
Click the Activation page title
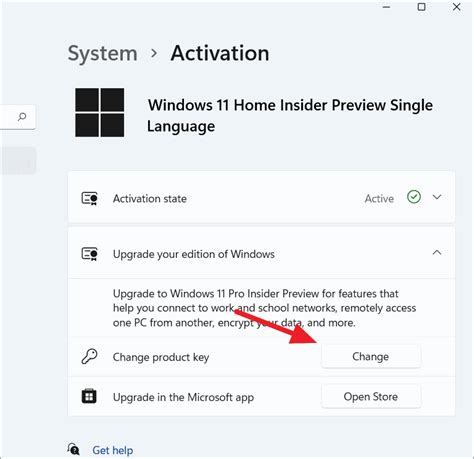point(220,53)
